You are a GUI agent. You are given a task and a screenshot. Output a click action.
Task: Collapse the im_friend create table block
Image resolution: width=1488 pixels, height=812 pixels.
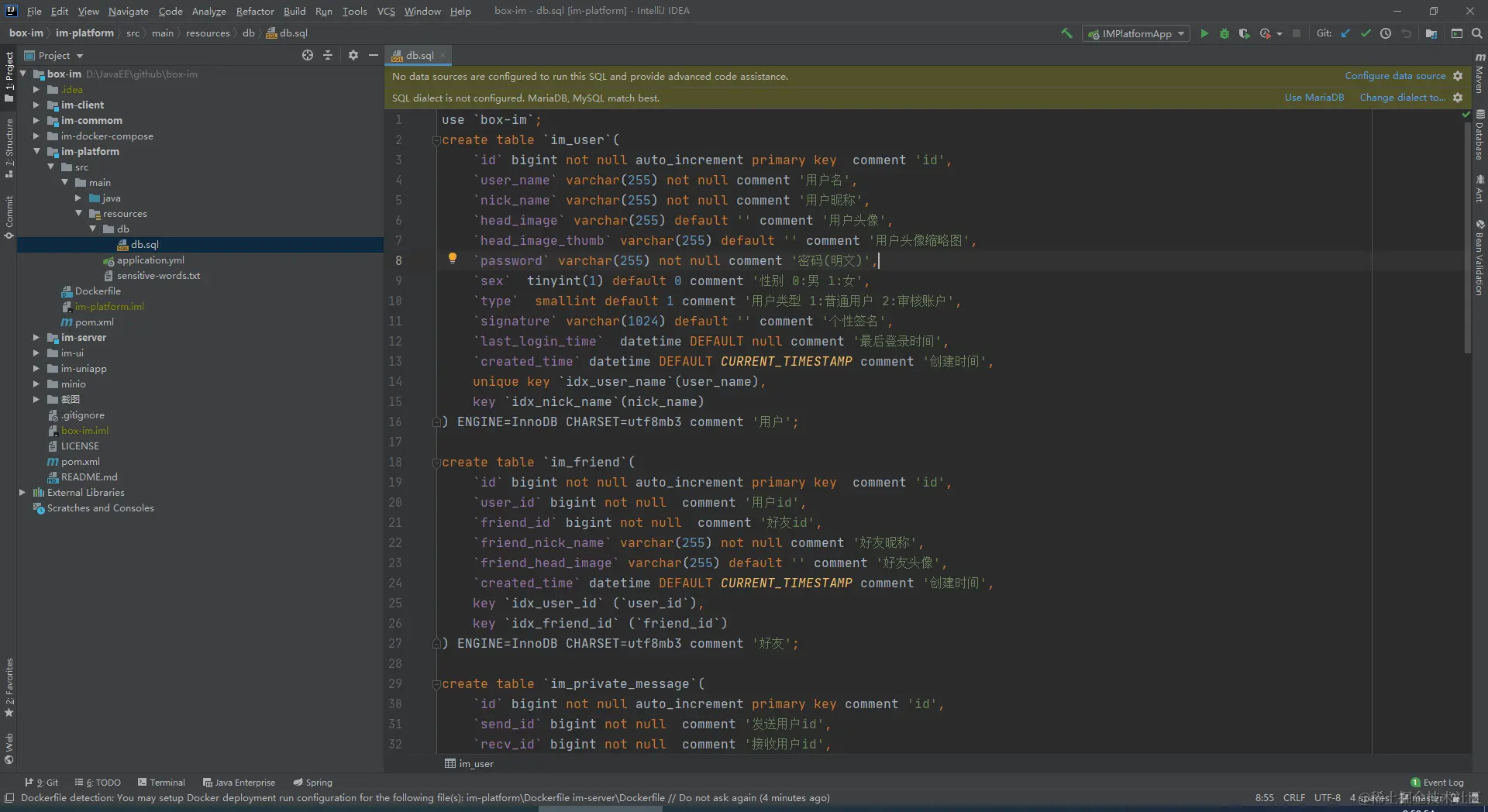click(x=436, y=463)
